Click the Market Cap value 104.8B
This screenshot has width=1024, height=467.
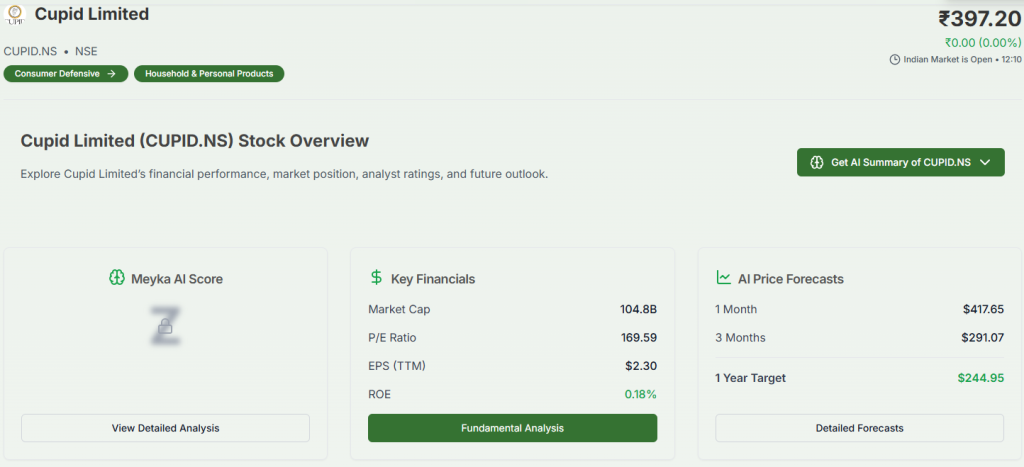(x=638, y=309)
